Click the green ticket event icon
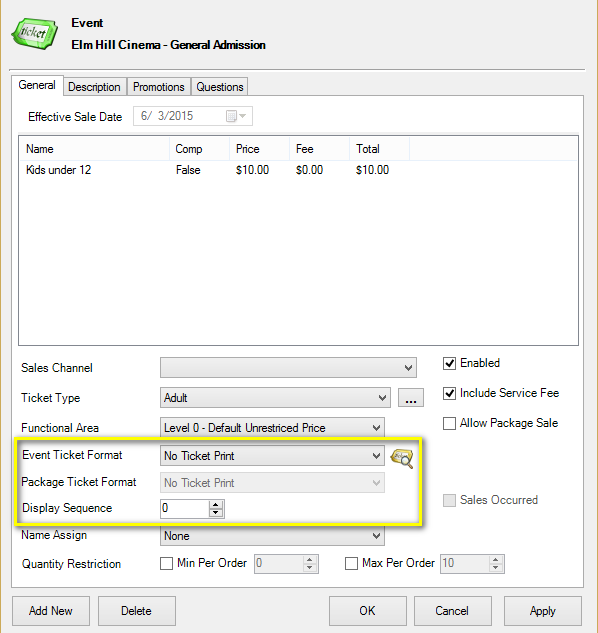Screen dimensions: 598x633 [x=35, y=34]
